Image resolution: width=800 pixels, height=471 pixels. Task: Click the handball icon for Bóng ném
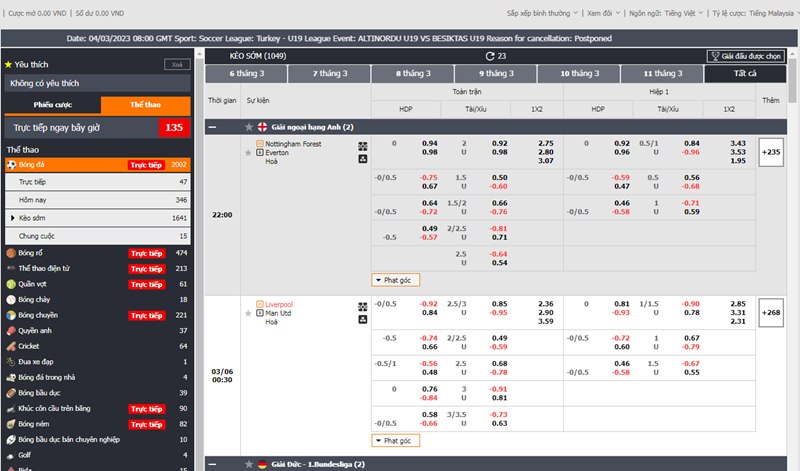[x=11, y=424]
